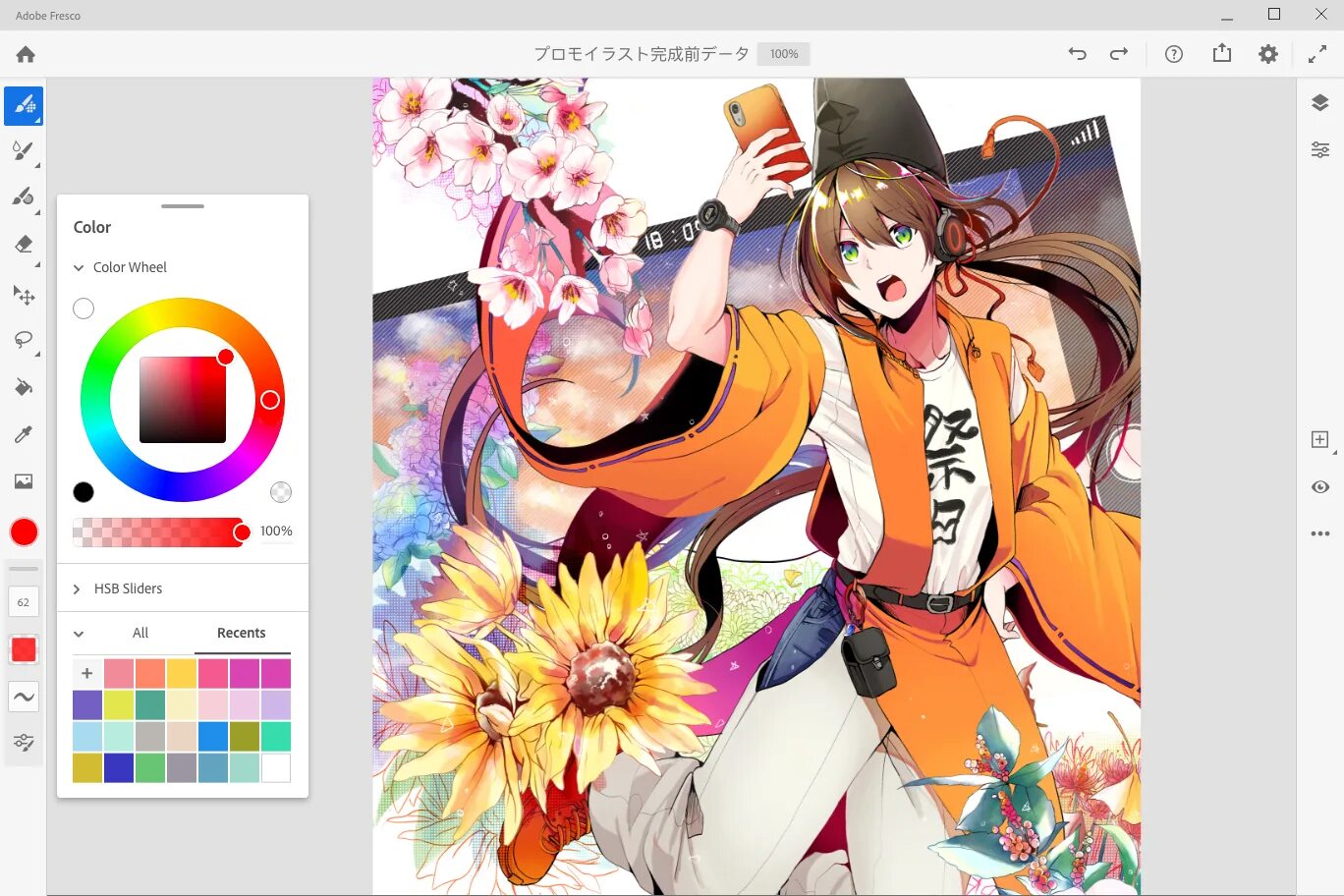
Task: Select the white preset circle swatch
Action: 84,308
